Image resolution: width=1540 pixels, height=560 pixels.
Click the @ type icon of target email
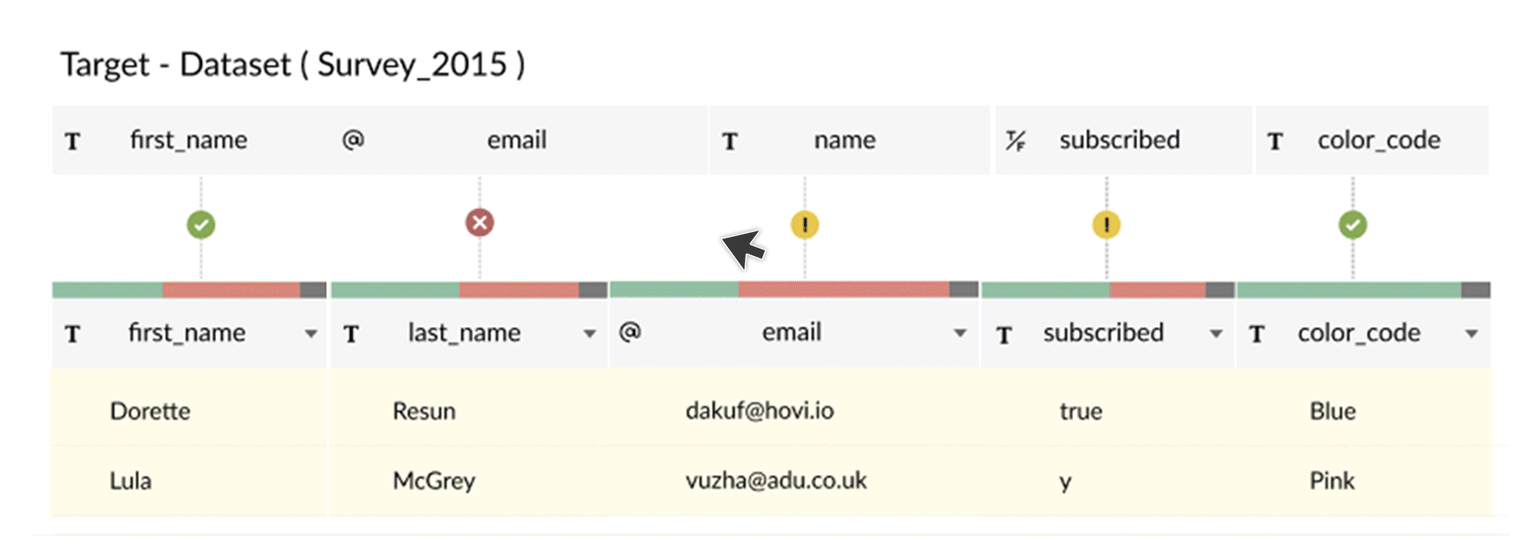(352, 140)
